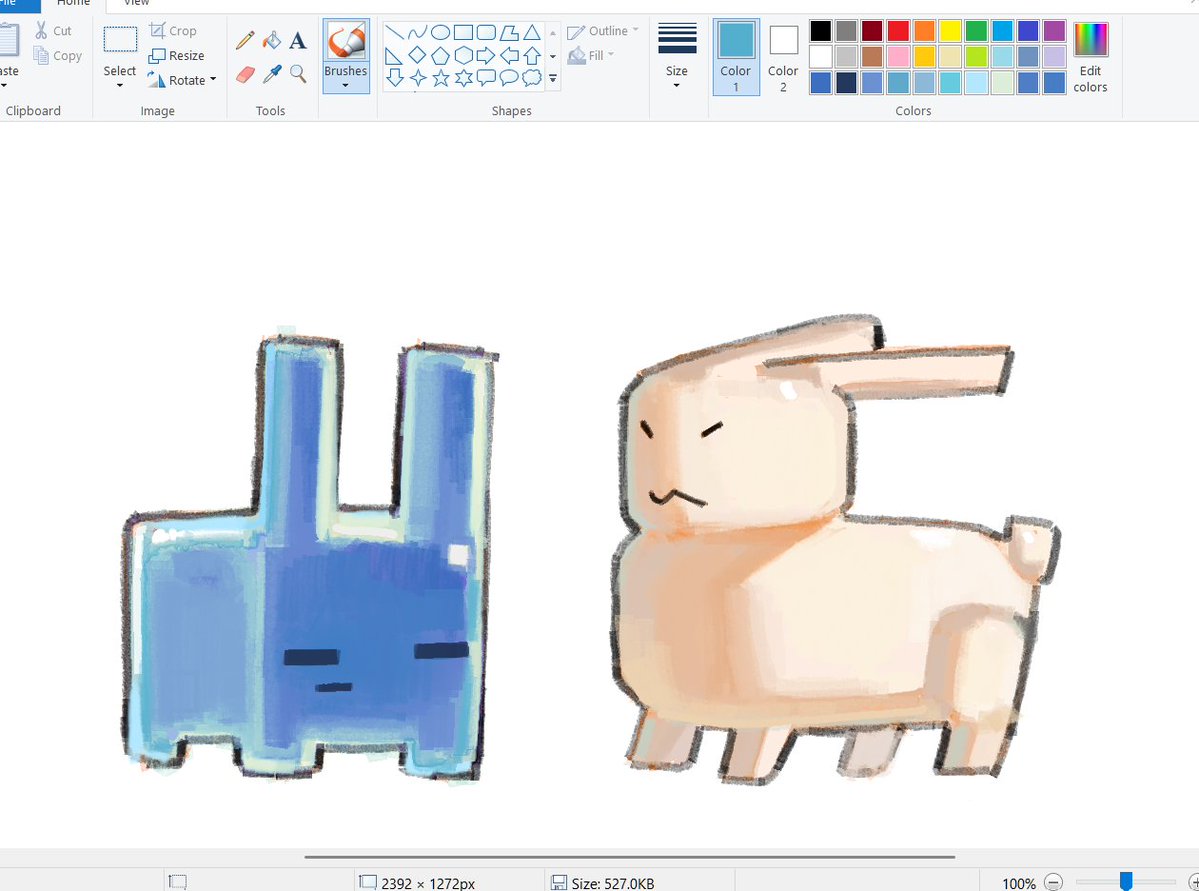Click the zoom slider handle
Image resolution: width=1199 pixels, height=891 pixels.
click(1126, 882)
